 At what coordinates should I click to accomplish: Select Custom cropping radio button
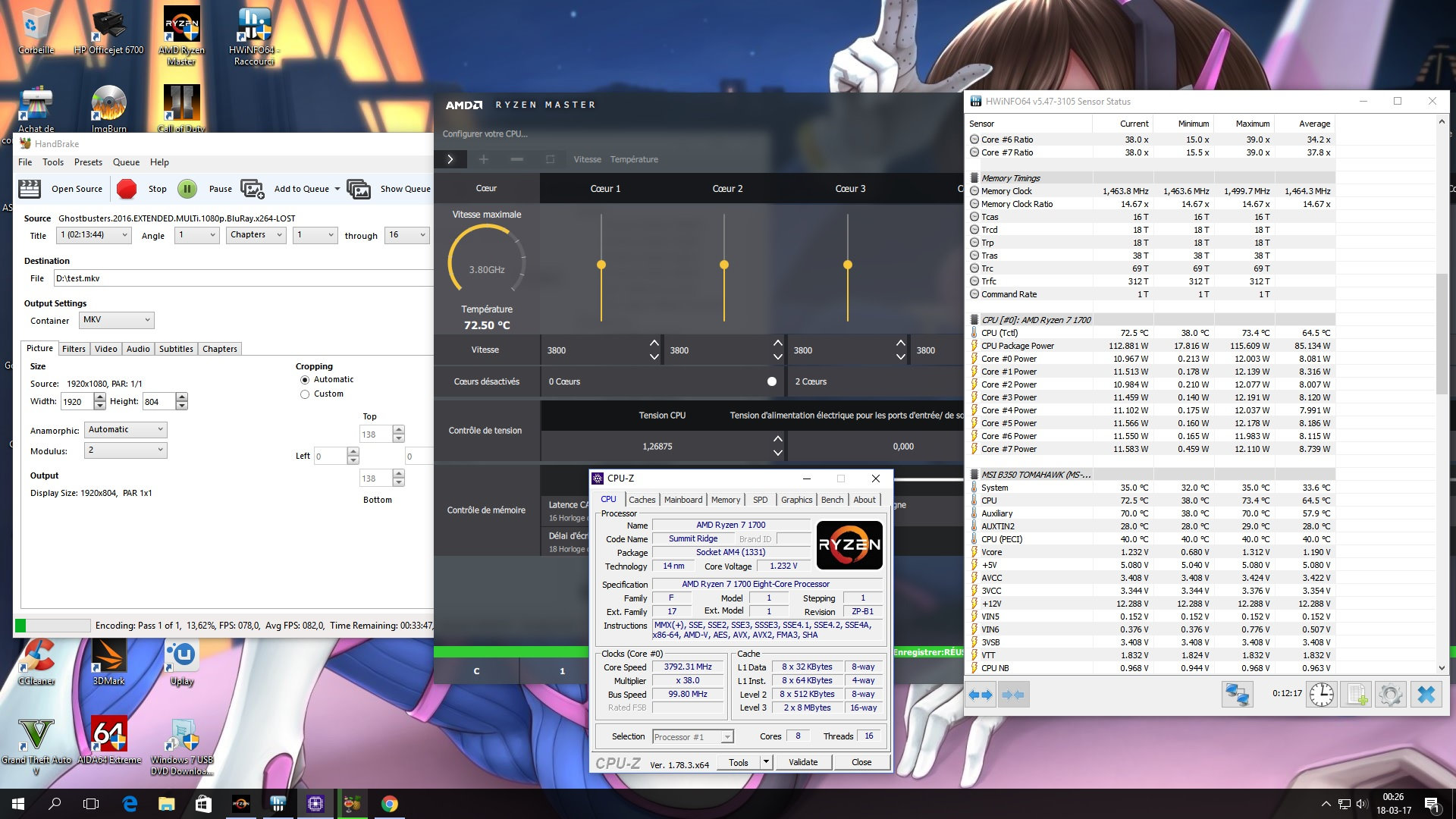305,394
